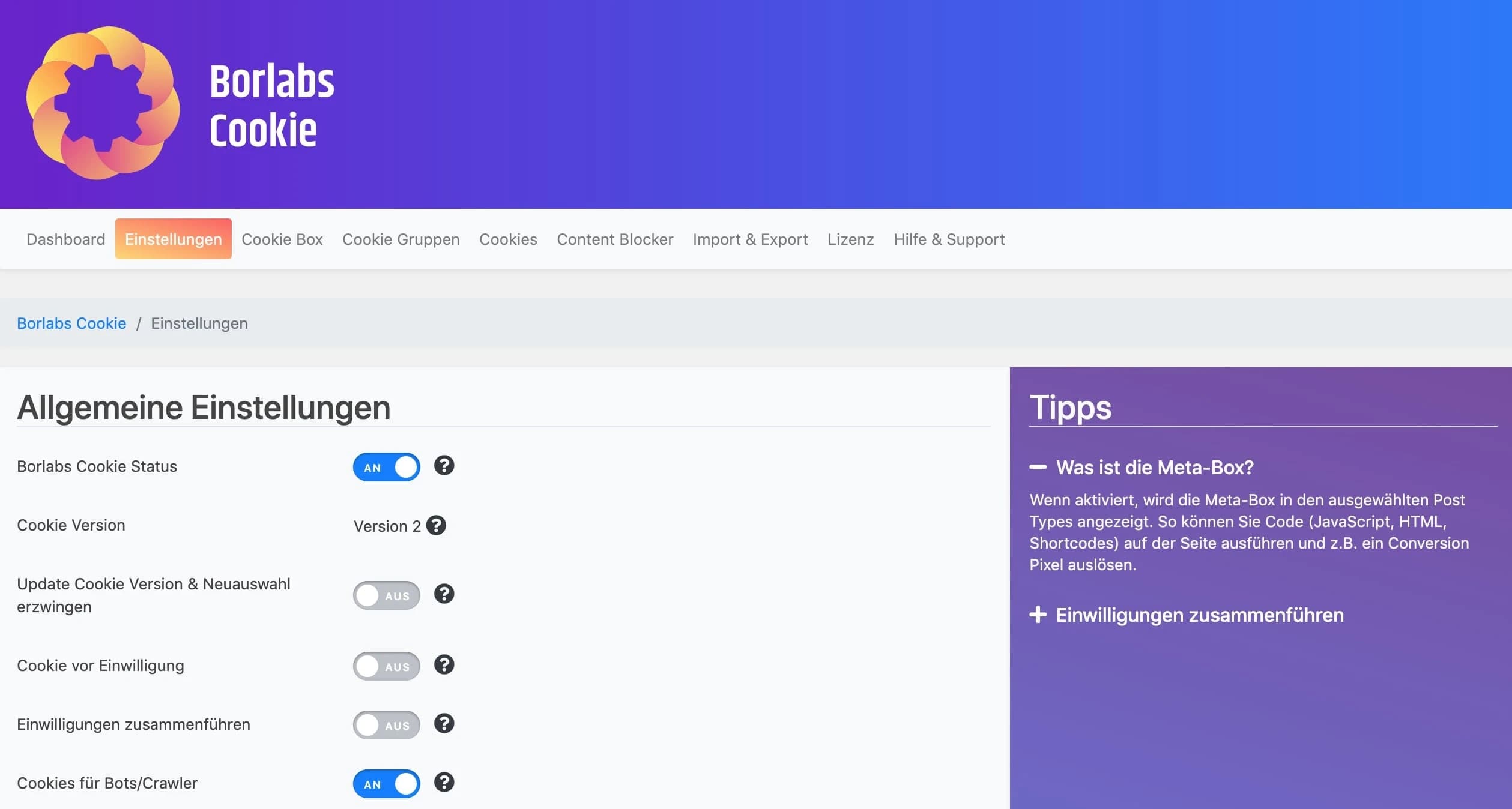This screenshot has width=1512, height=809.
Task: Click the Borlabs Cookie gear logo
Action: click(x=103, y=103)
